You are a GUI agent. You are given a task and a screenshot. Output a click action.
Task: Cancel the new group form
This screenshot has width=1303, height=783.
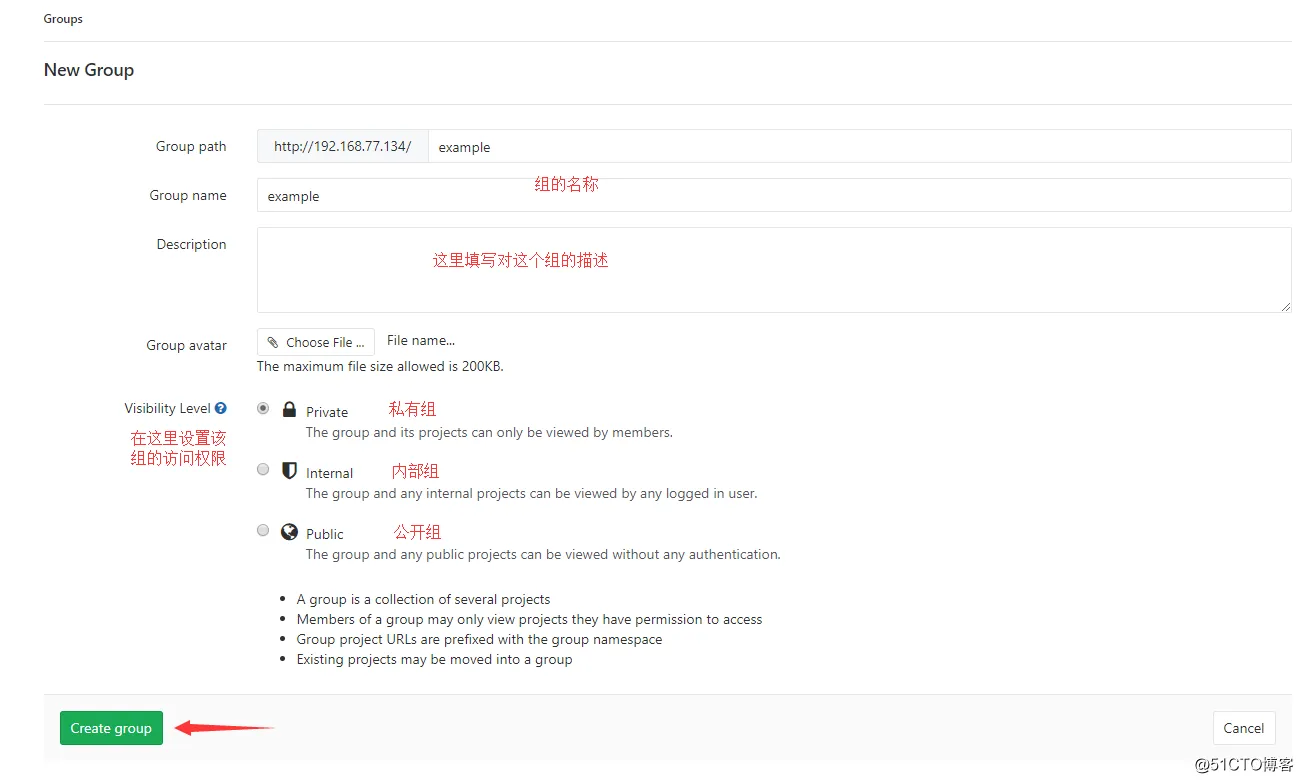click(x=1244, y=728)
